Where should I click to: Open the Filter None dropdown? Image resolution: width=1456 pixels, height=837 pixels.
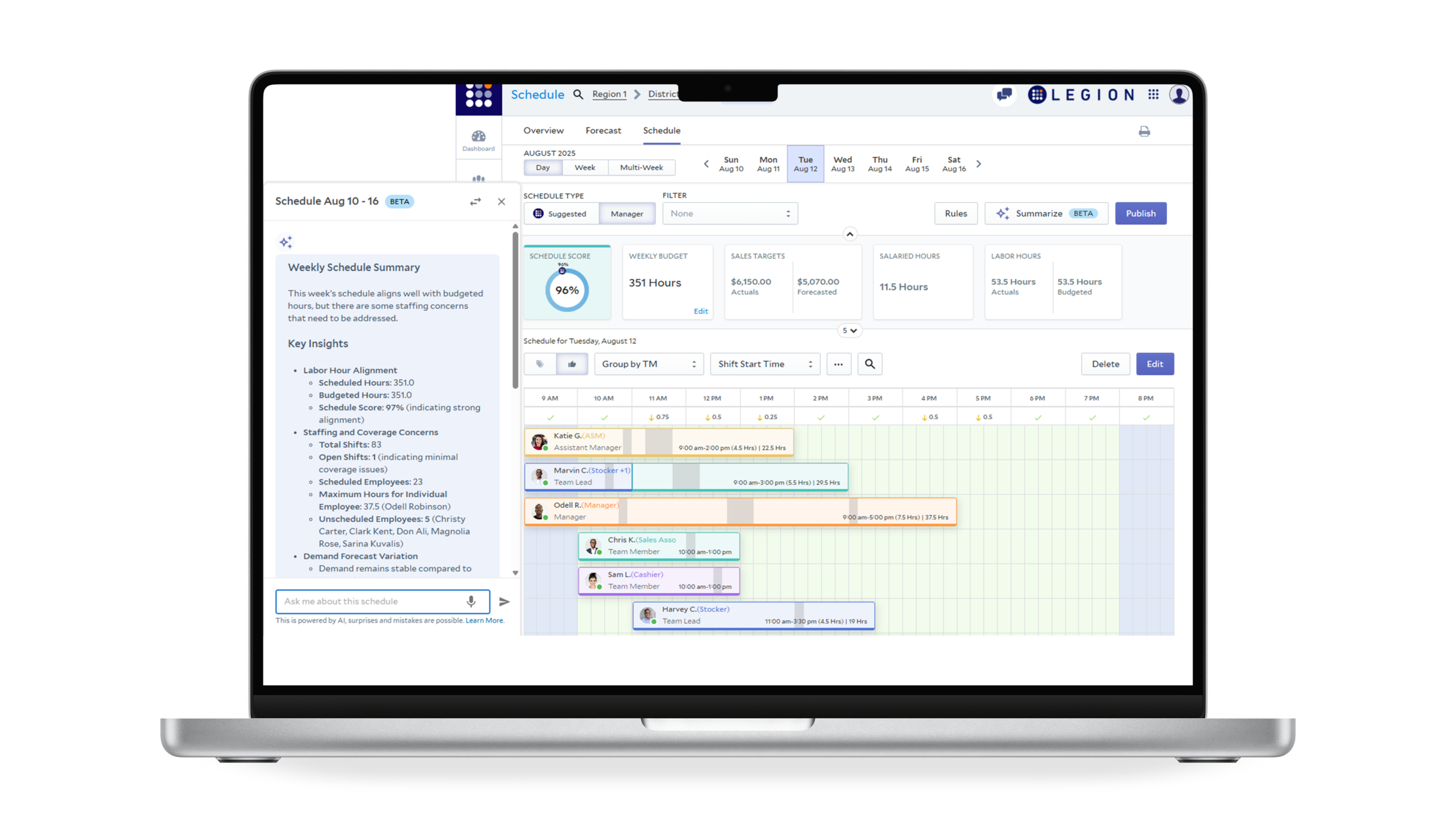(x=730, y=213)
